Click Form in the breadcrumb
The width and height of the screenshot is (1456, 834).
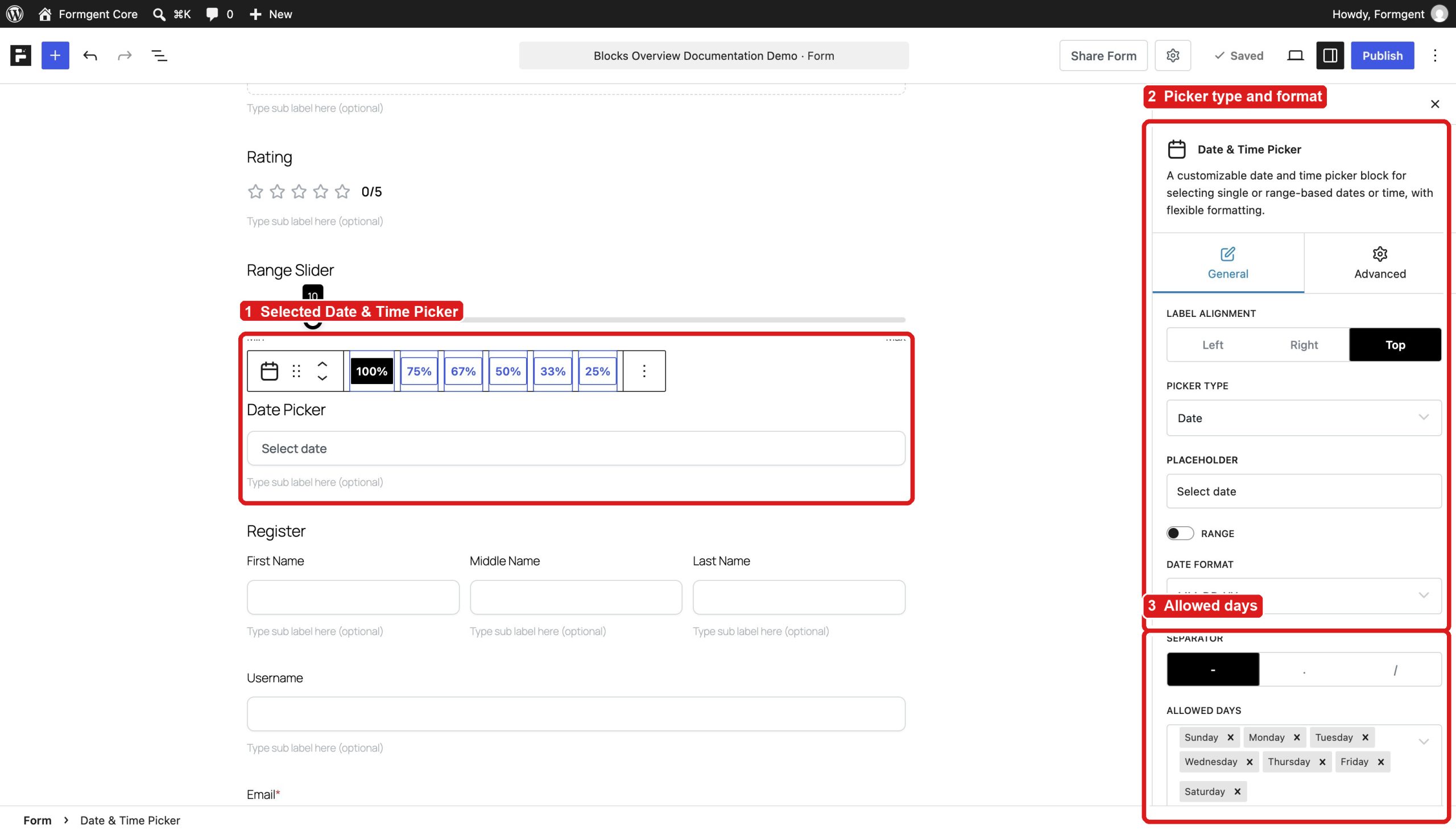pos(37,820)
